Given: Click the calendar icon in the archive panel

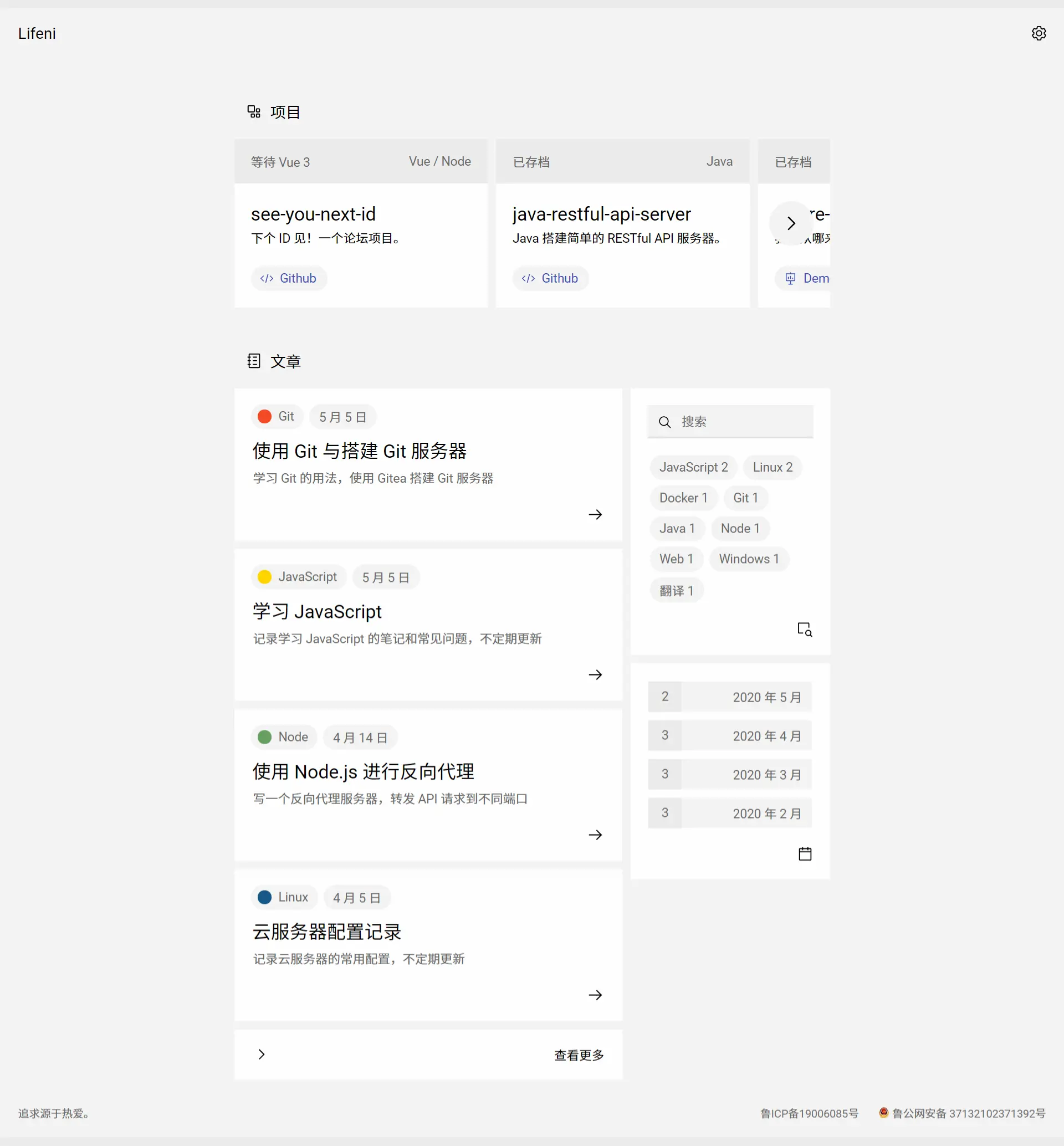Looking at the screenshot, I should pyautogui.click(x=805, y=854).
